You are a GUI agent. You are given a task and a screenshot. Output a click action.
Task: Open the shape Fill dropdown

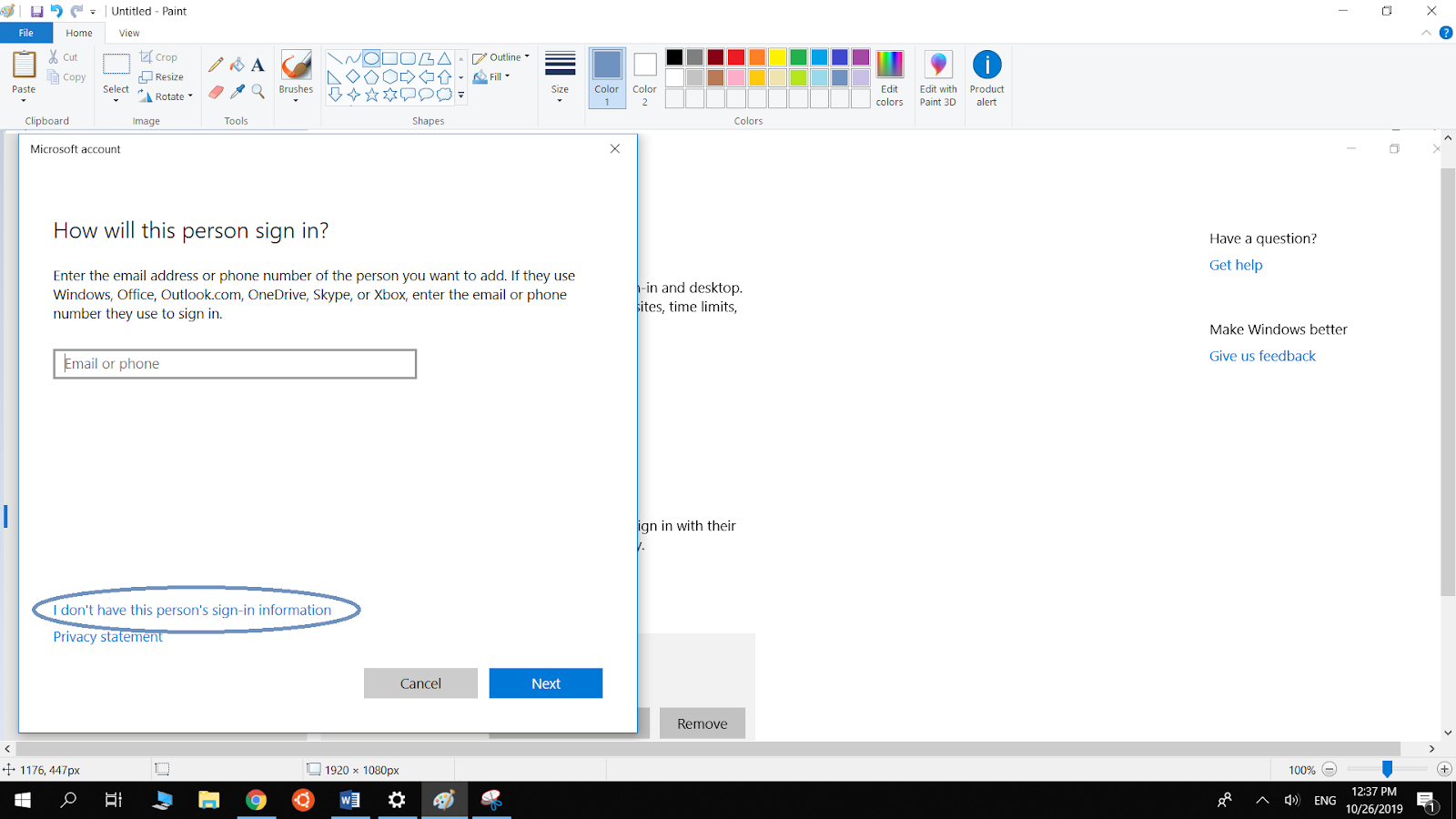tap(491, 77)
